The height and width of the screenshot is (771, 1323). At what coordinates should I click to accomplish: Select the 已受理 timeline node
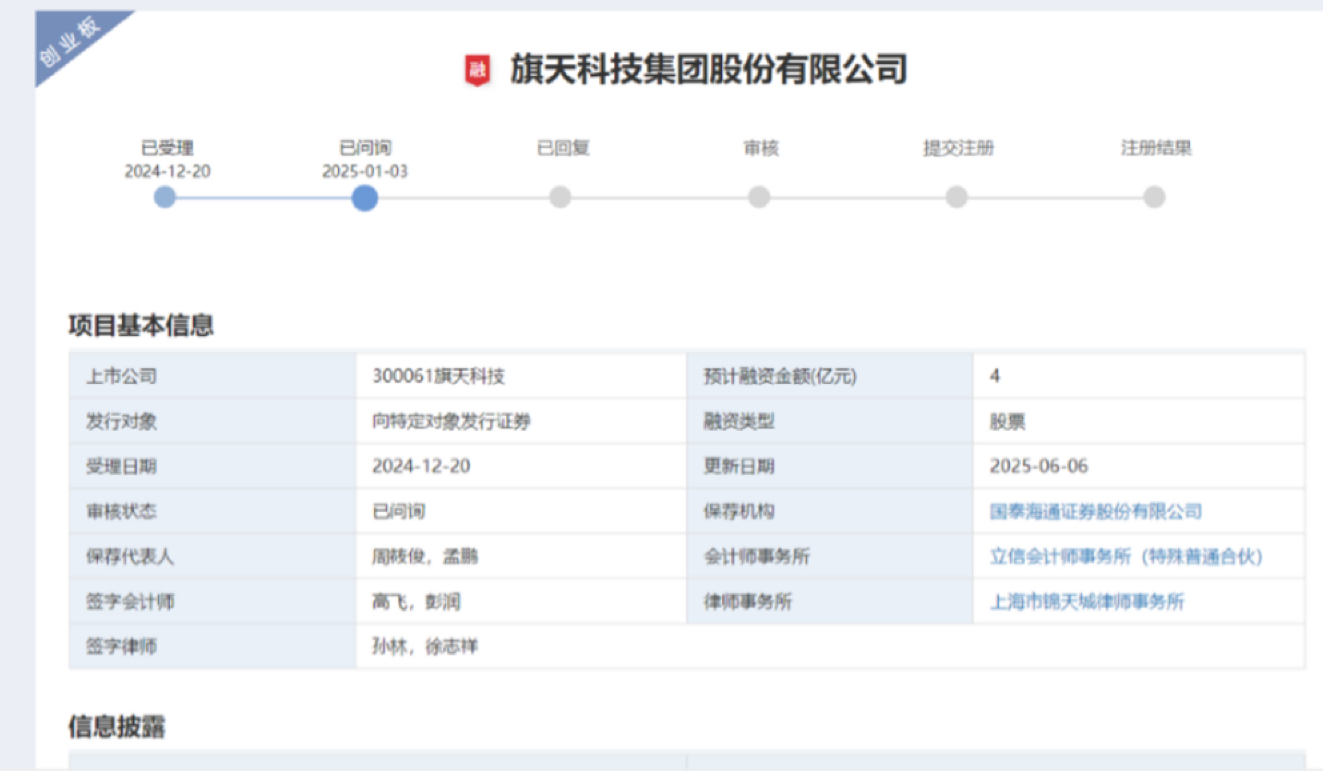(x=165, y=198)
